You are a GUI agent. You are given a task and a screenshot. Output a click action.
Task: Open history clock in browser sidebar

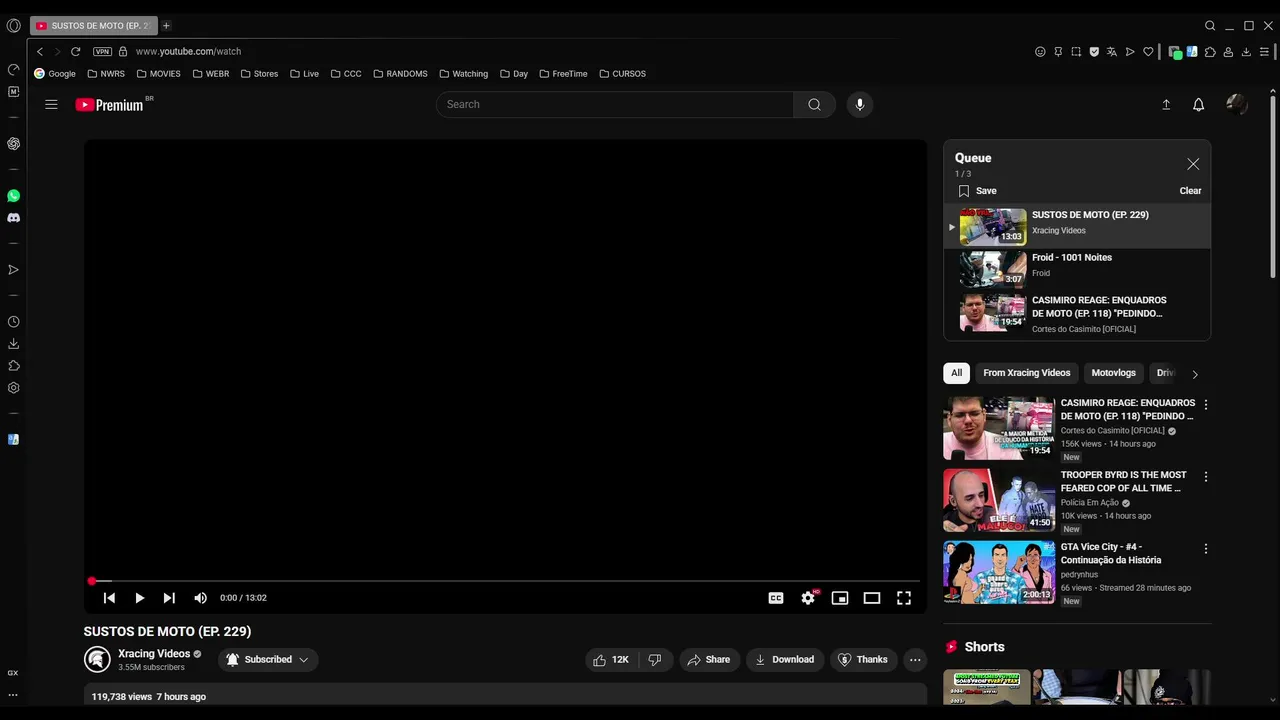tap(13, 322)
